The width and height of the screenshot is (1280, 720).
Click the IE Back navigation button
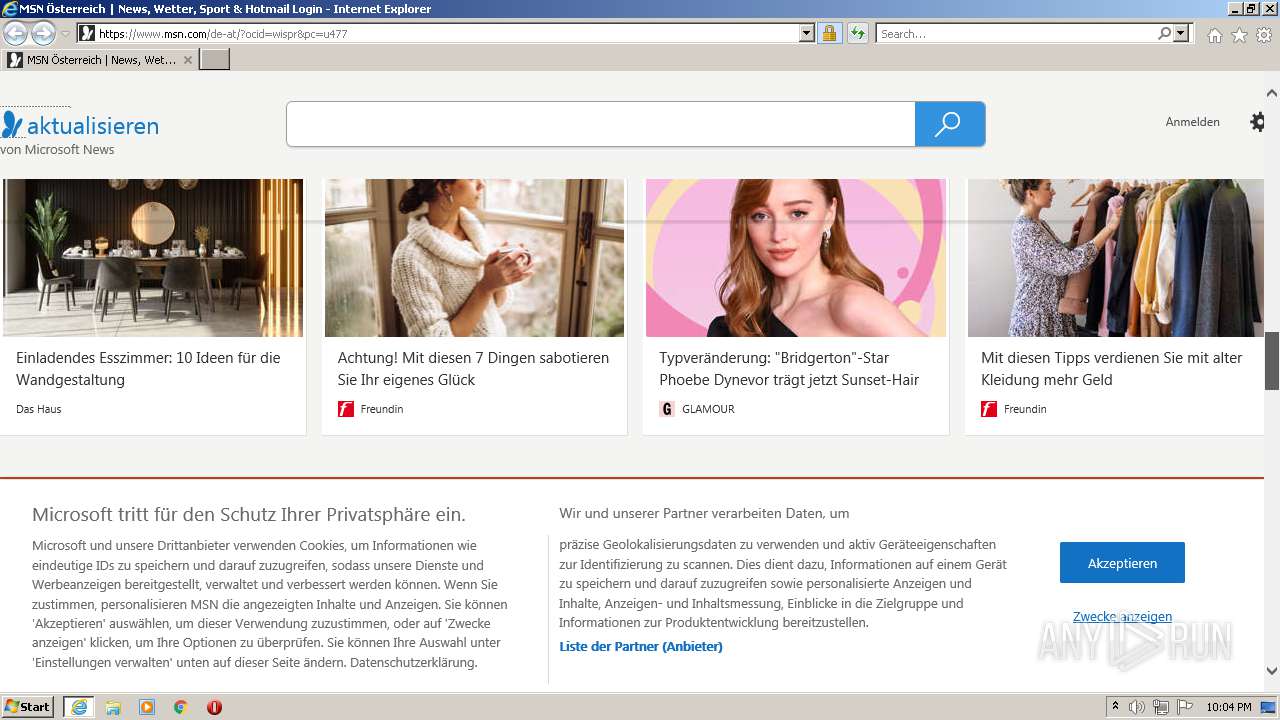tap(16, 33)
